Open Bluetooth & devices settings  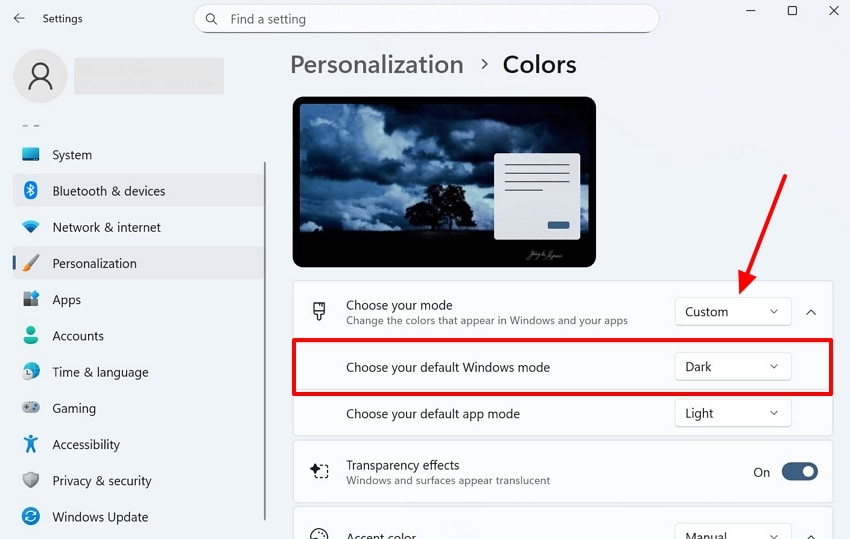[138, 190]
